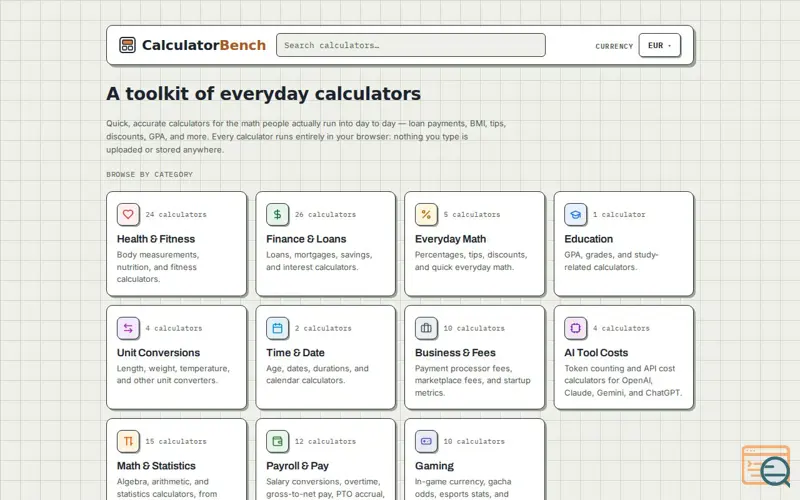
Task: Open the AI Tool Costs category title
Action: click(596, 353)
